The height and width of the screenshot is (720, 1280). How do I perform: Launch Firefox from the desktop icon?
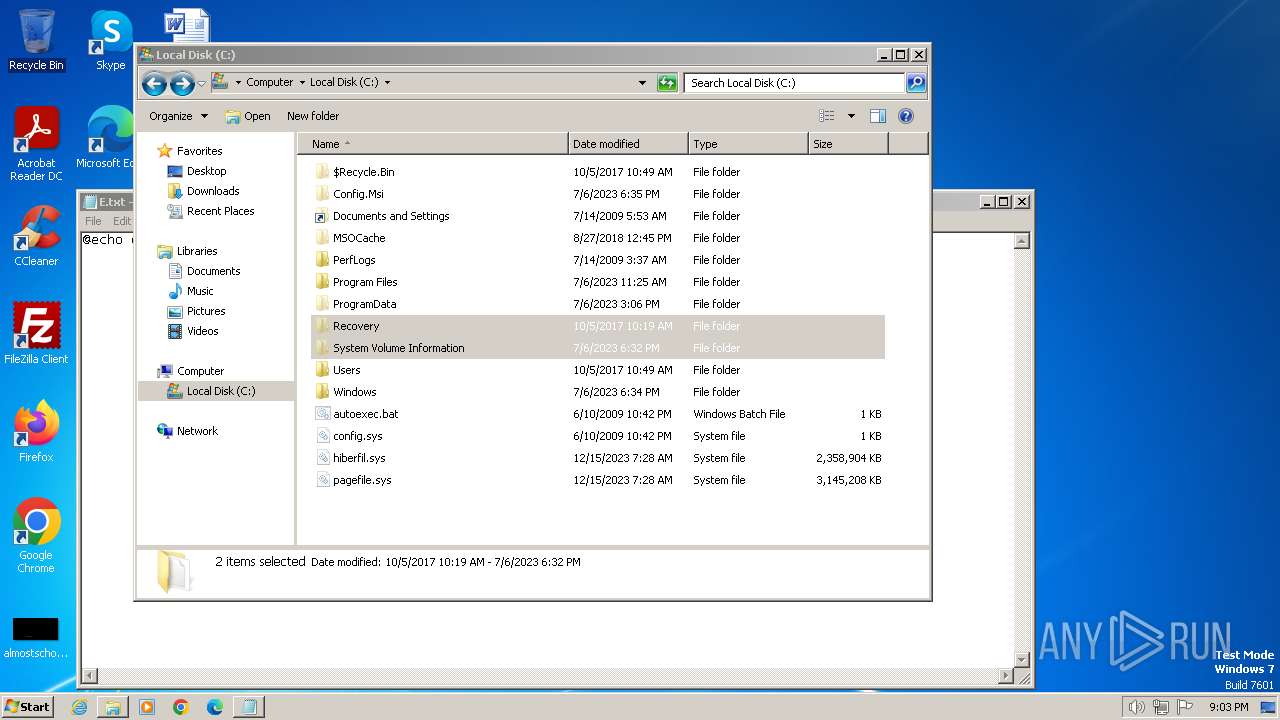click(36, 431)
